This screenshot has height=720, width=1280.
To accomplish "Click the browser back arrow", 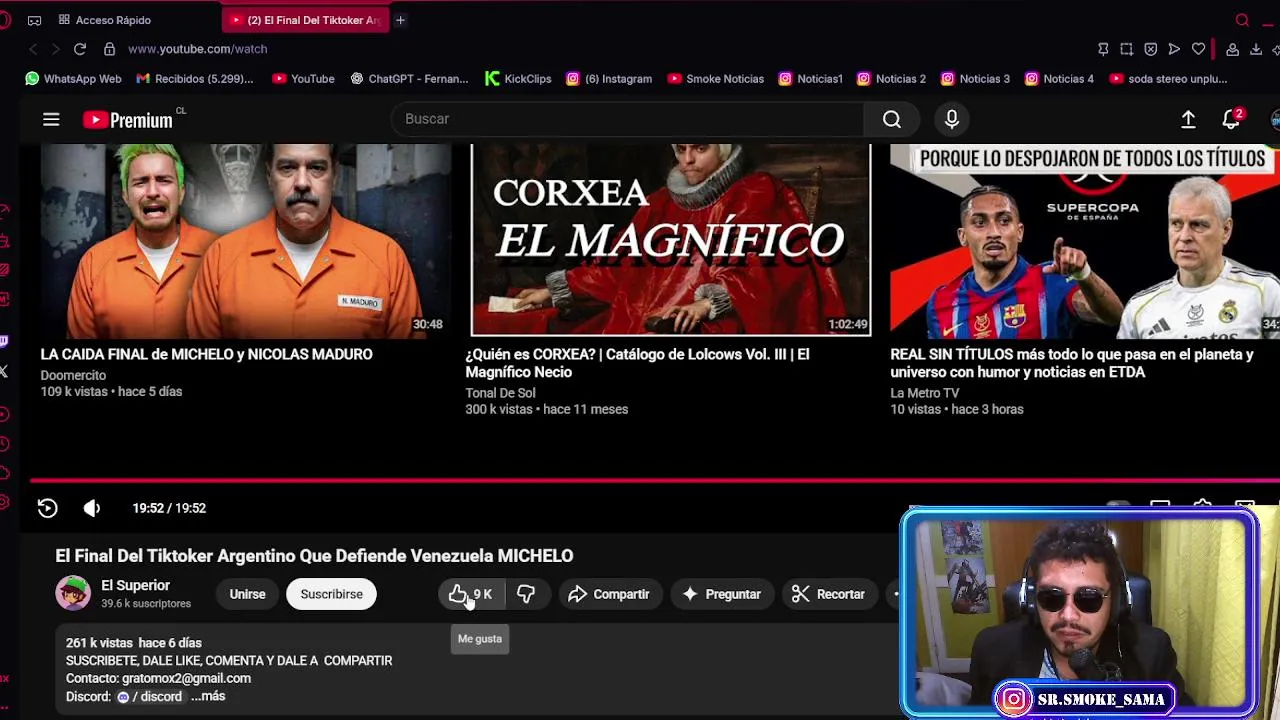I will 33,48.
